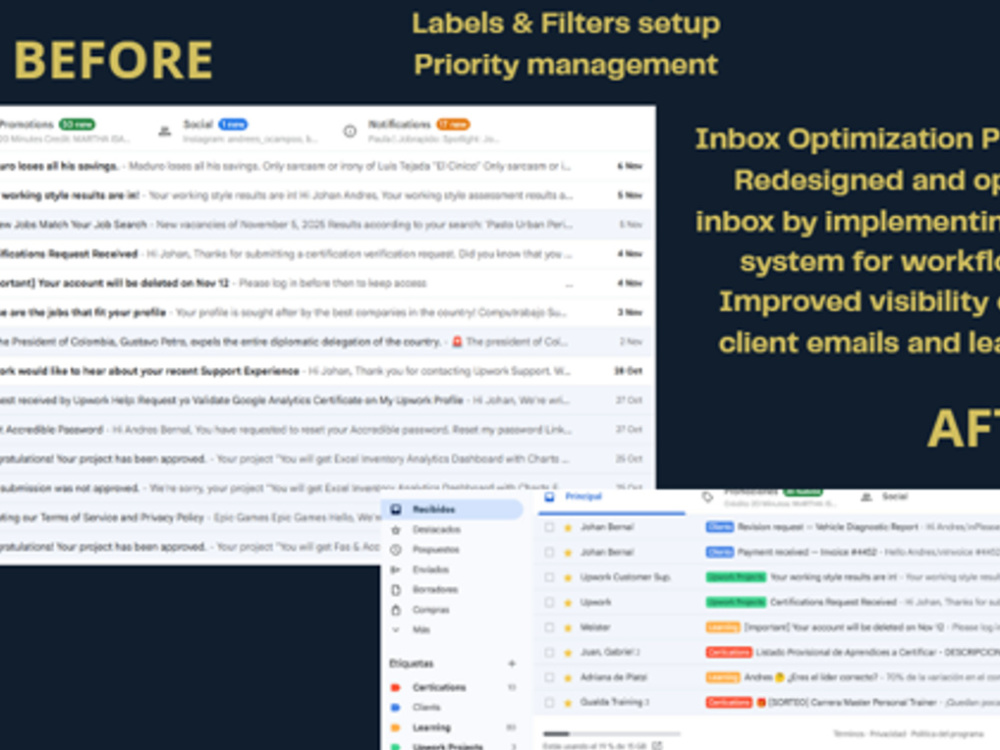Click Learning tag on account deleted email

[x=723, y=628]
